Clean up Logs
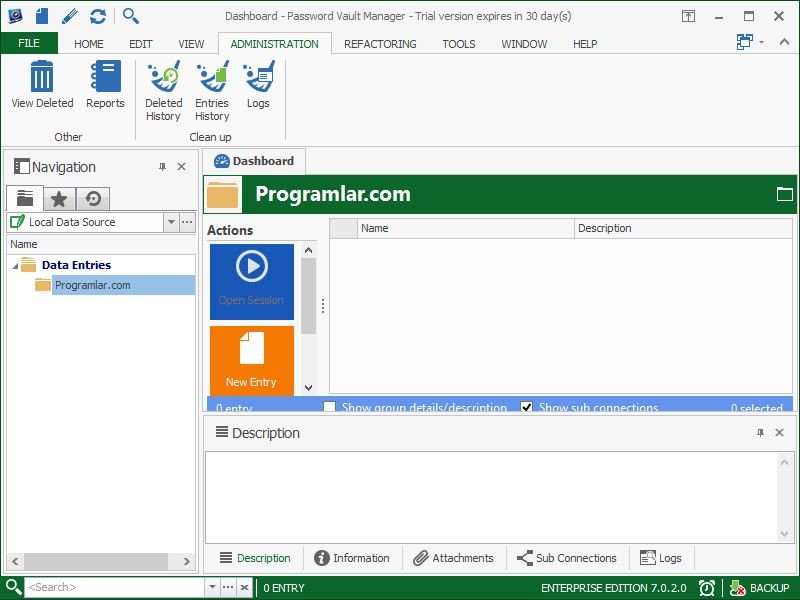Image resolution: width=800 pixels, height=600 pixels. tap(258, 84)
